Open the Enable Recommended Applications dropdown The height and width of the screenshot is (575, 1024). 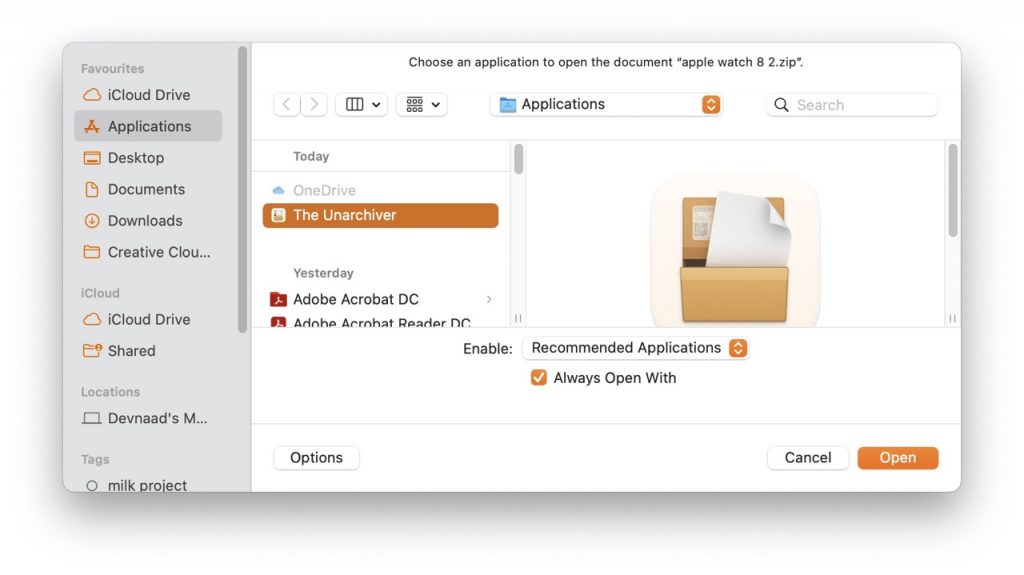[x=635, y=348]
